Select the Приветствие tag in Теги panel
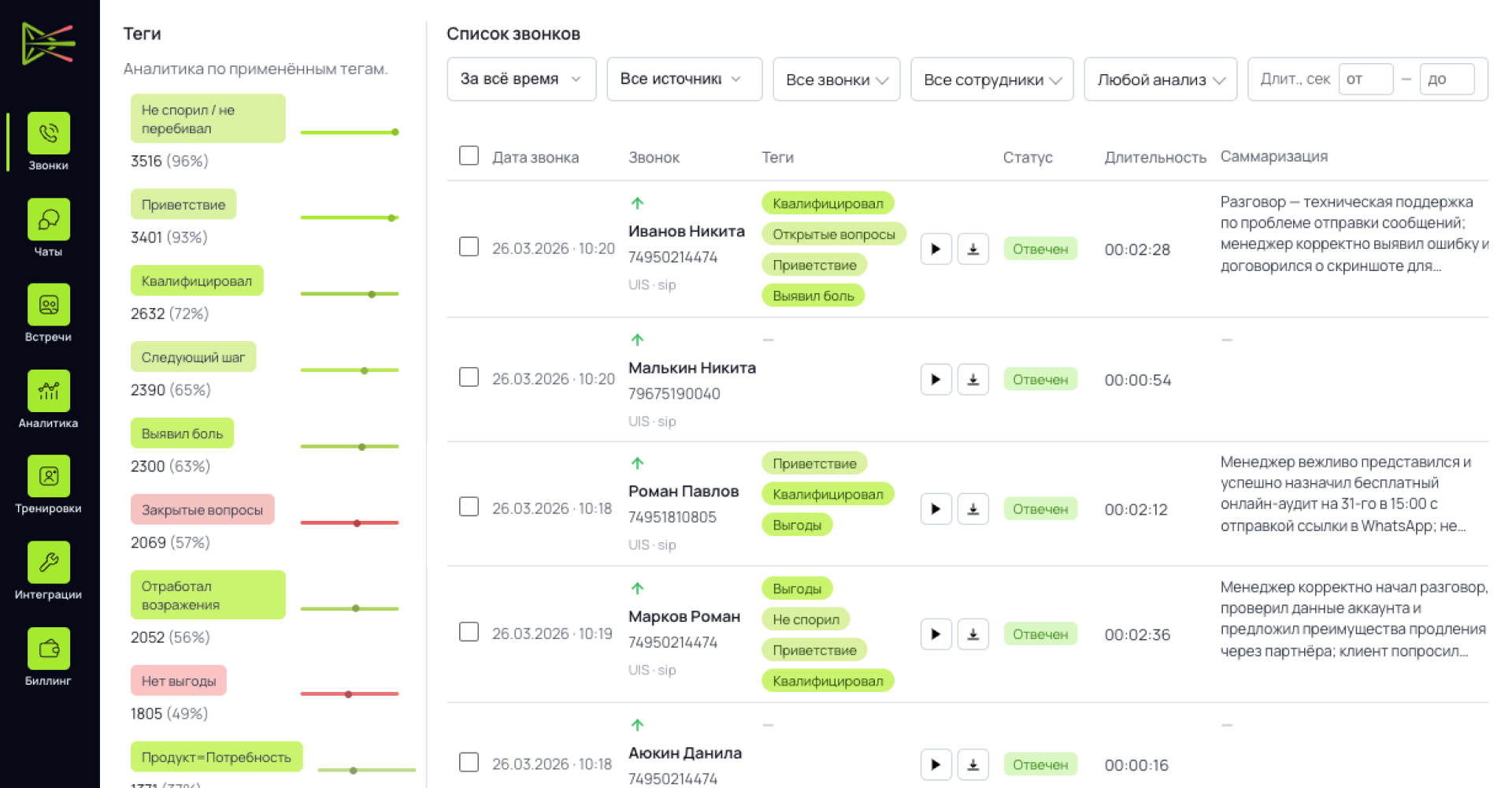 pyautogui.click(x=183, y=205)
